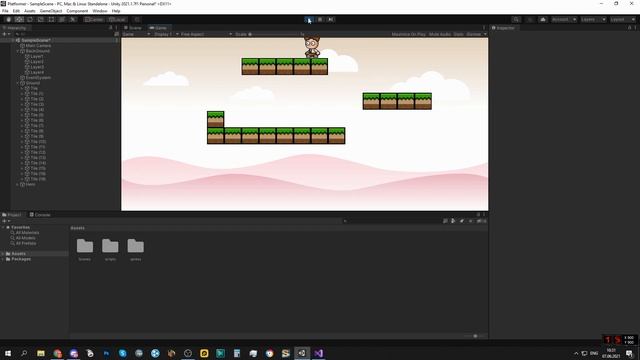640x360 pixels.
Task: Toggle Maximize On Play
Action: click(x=409, y=34)
